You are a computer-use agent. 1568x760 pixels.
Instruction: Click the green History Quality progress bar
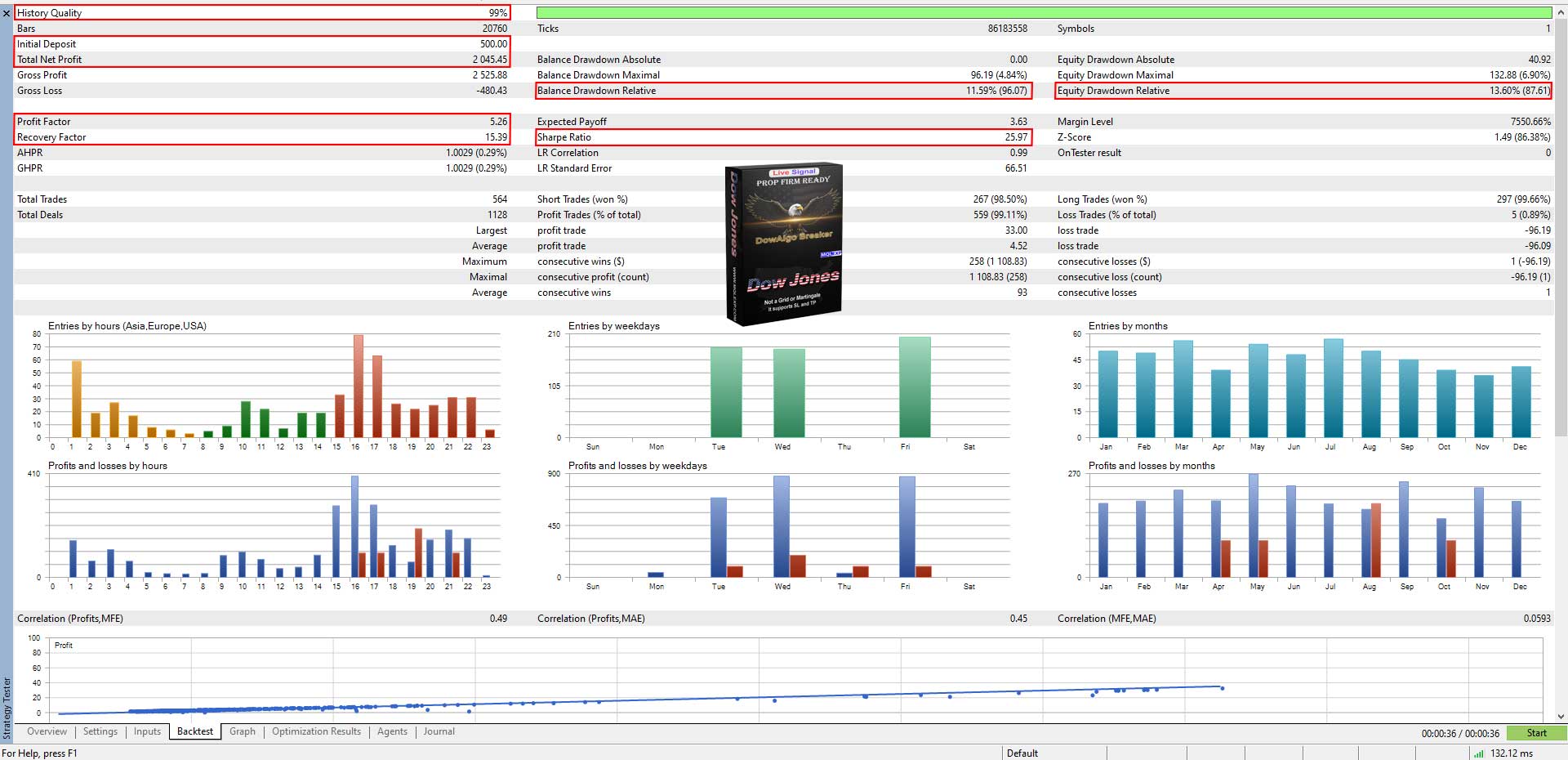tap(1044, 13)
